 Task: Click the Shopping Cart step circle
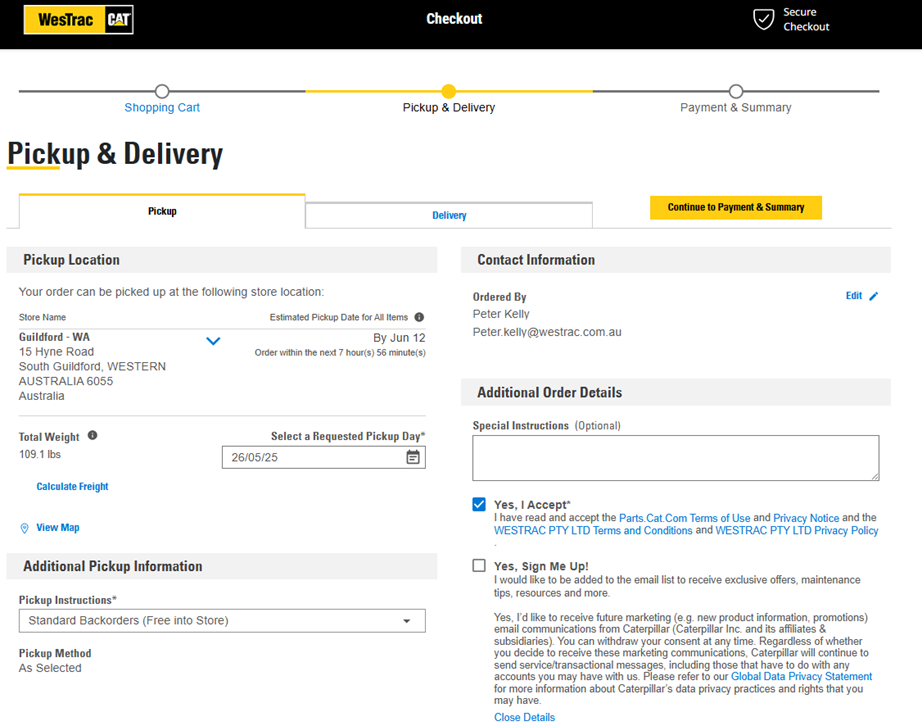coord(162,91)
